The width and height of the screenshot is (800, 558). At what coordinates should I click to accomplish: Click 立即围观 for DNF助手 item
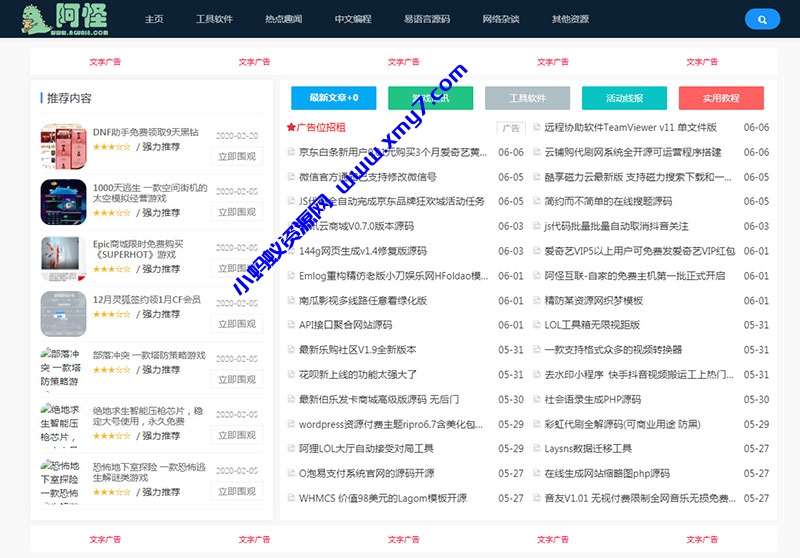click(x=237, y=157)
